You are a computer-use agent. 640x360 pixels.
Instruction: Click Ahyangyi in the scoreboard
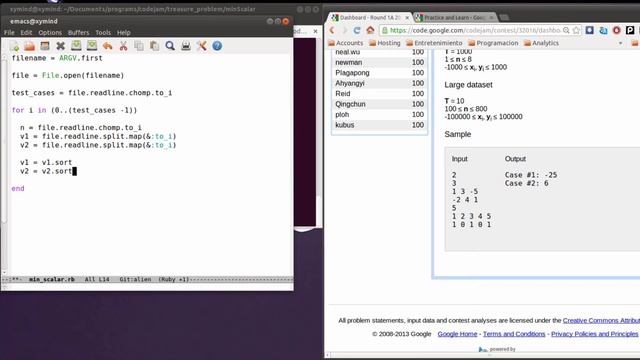[x=350, y=83]
